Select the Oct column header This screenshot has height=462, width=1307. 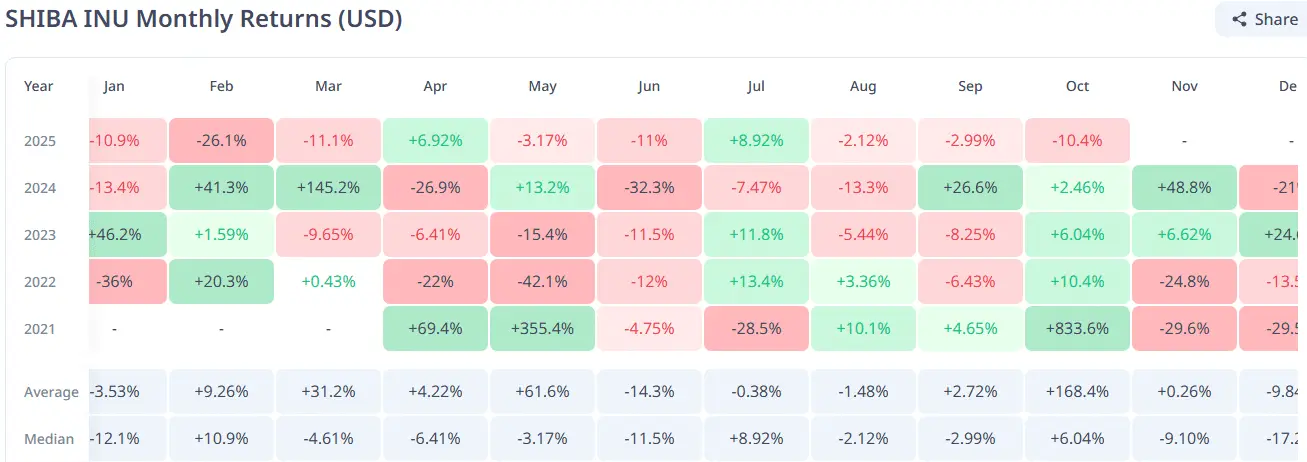pos(1077,86)
